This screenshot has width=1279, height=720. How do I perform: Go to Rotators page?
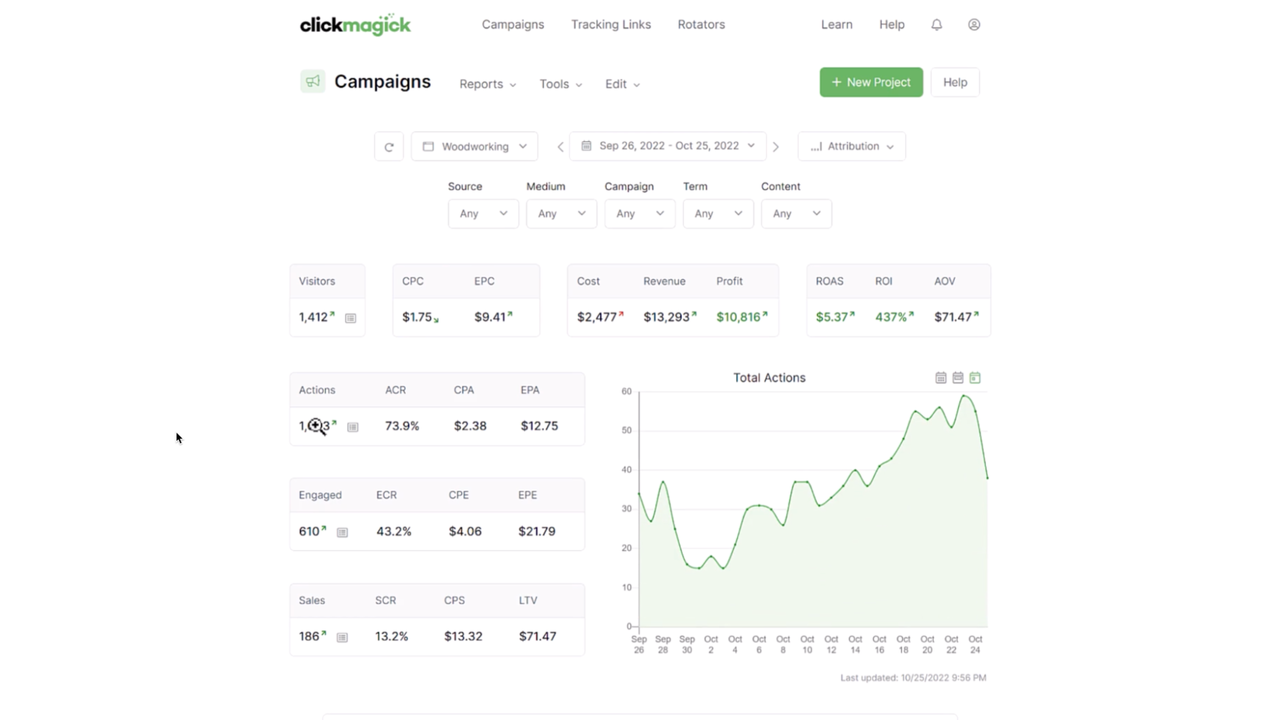[x=701, y=25]
